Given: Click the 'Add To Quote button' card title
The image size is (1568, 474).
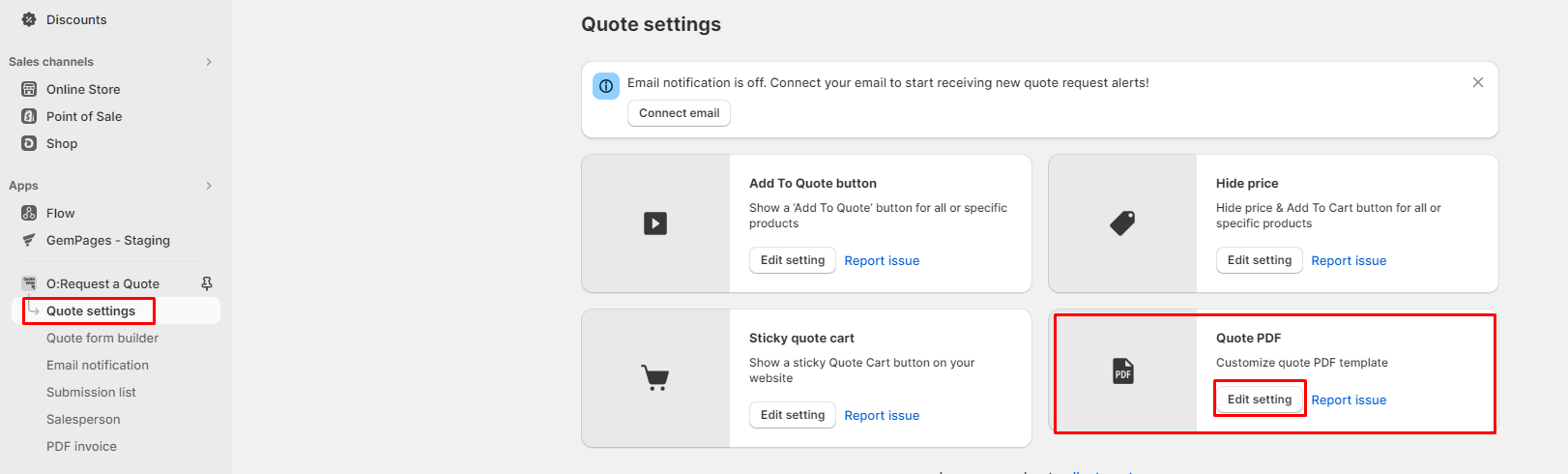Looking at the screenshot, I should pyautogui.click(x=813, y=183).
